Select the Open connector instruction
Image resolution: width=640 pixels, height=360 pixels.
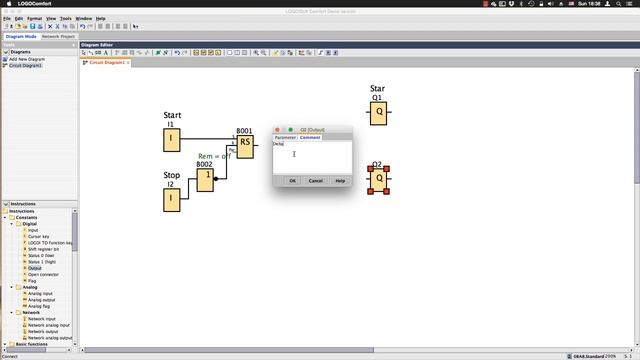(43, 275)
